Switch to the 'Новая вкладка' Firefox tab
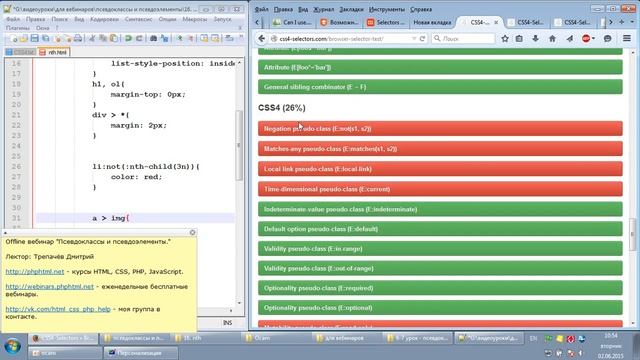 (432, 22)
